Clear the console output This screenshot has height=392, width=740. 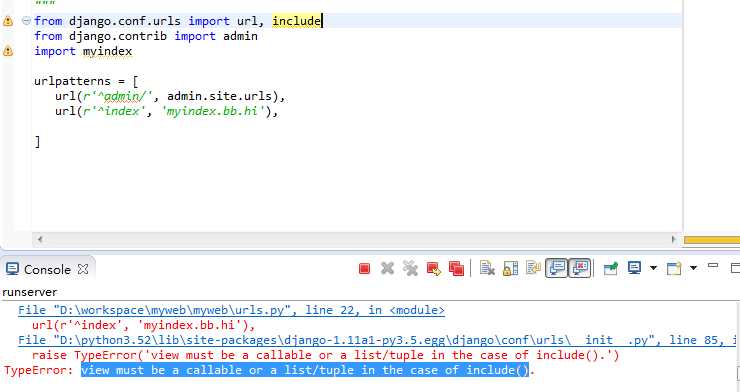coord(487,268)
